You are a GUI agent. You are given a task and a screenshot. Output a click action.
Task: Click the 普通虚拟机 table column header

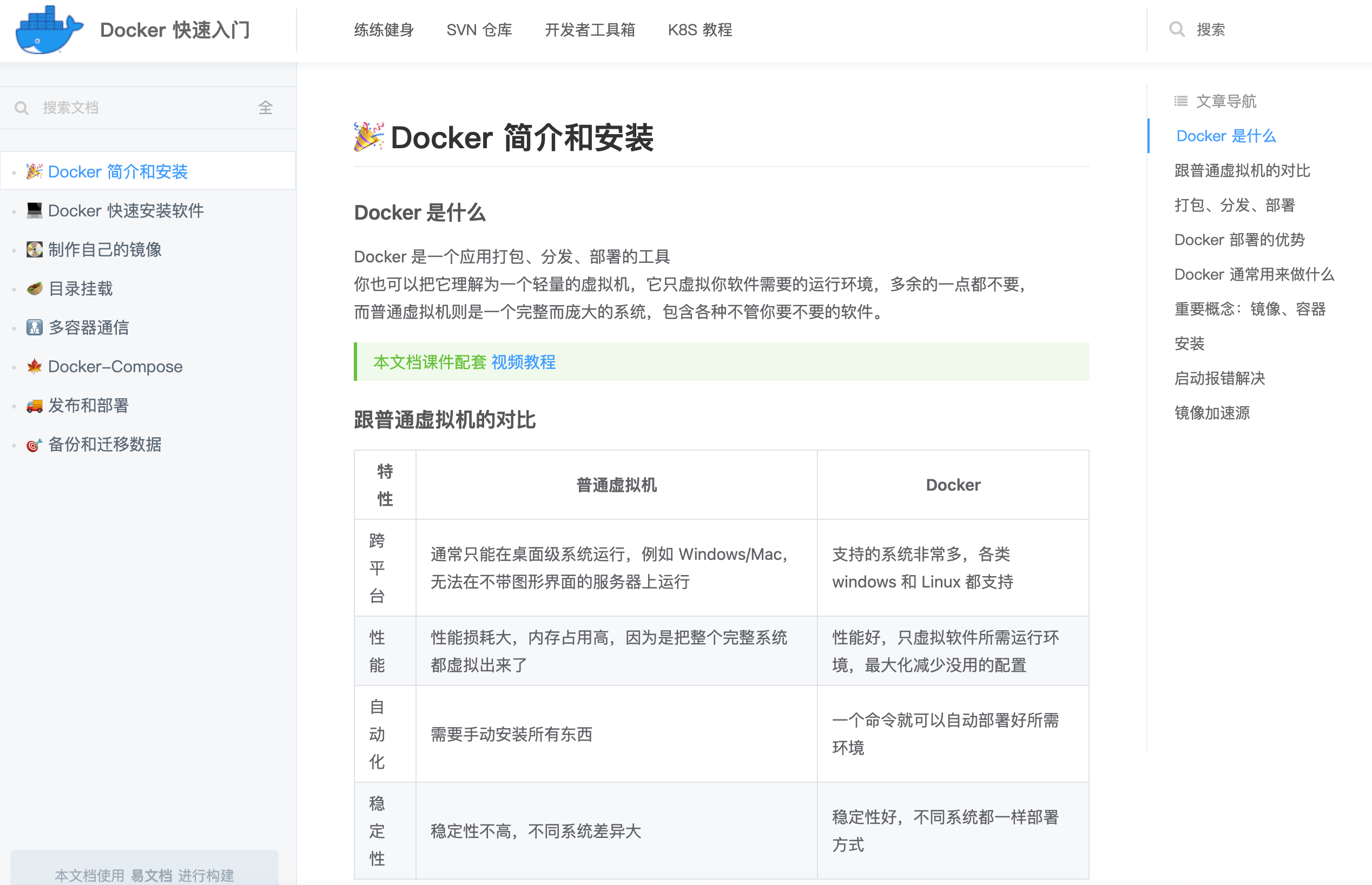[x=616, y=485]
